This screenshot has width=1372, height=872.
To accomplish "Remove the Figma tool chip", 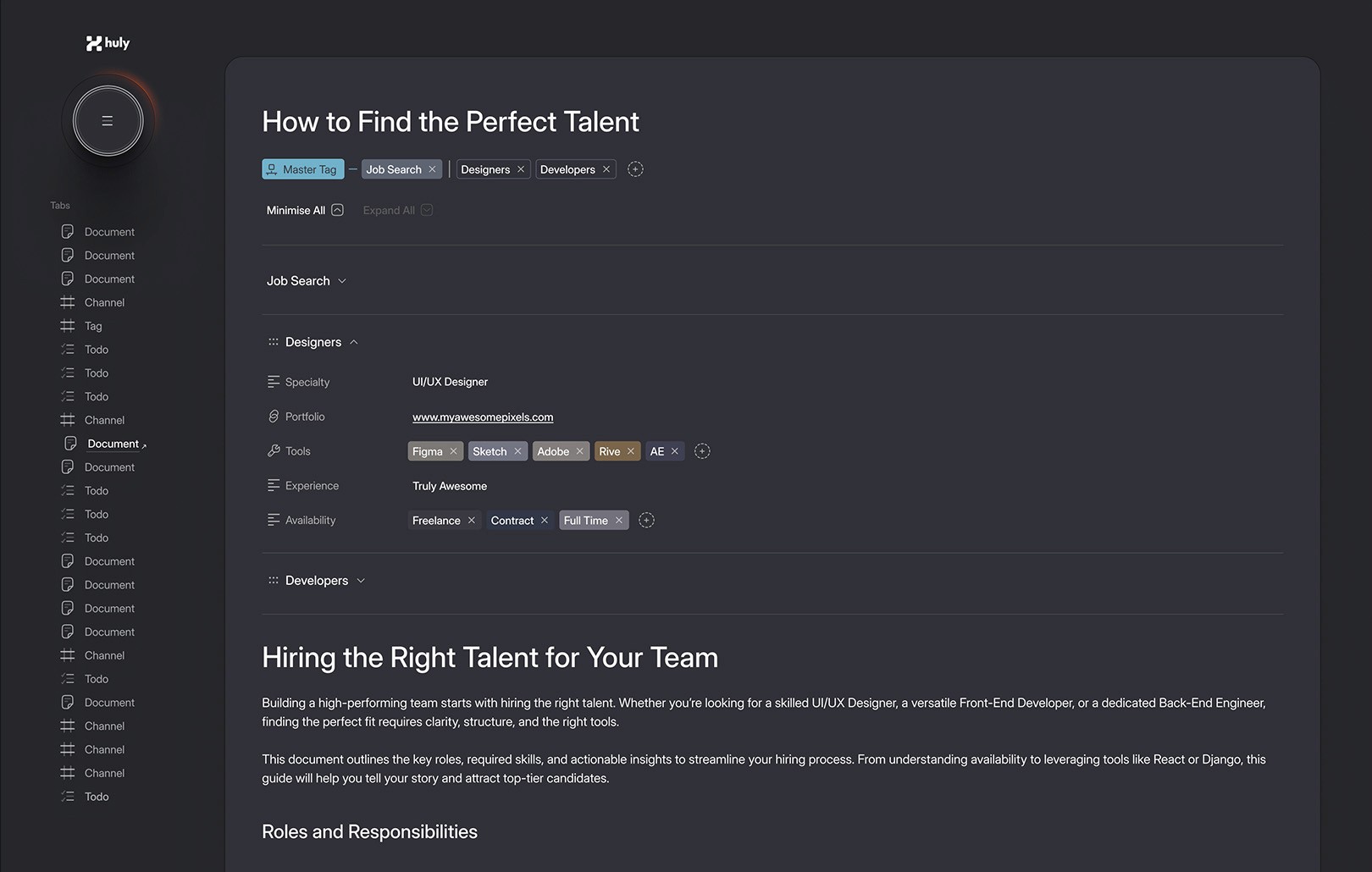I will [x=453, y=451].
